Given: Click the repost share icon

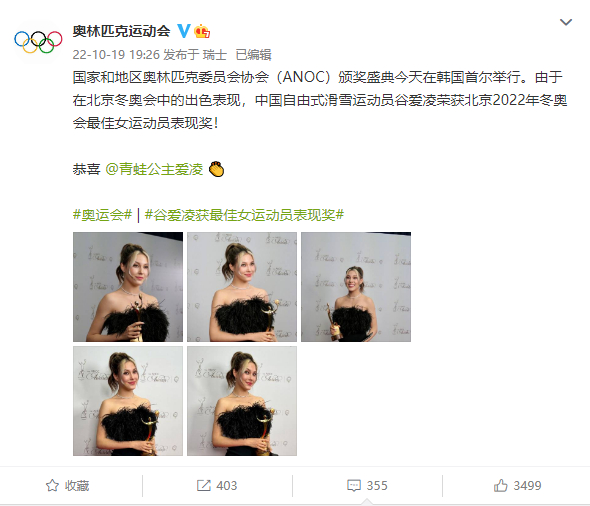Looking at the screenshot, I should click(x=204, y=486).
